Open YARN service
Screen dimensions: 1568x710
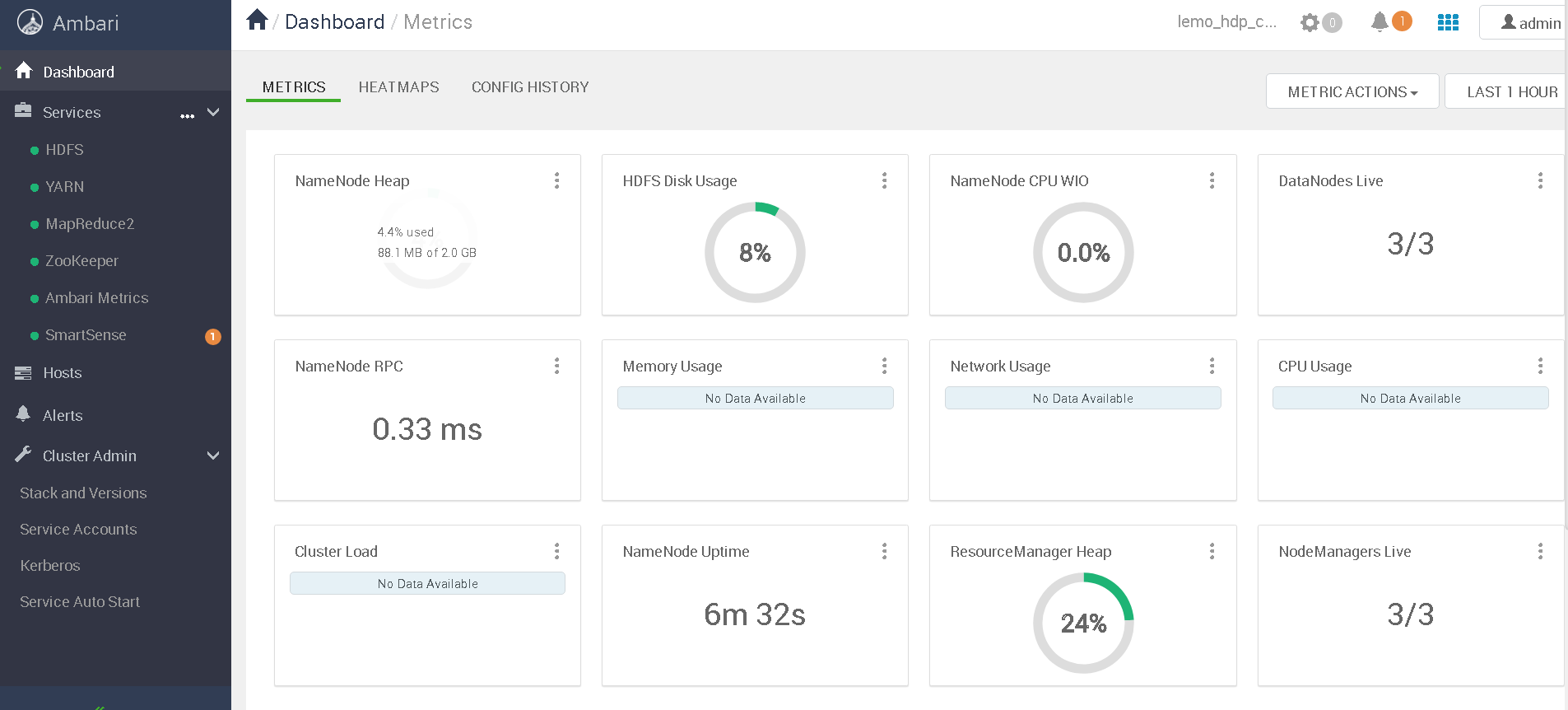64,187
